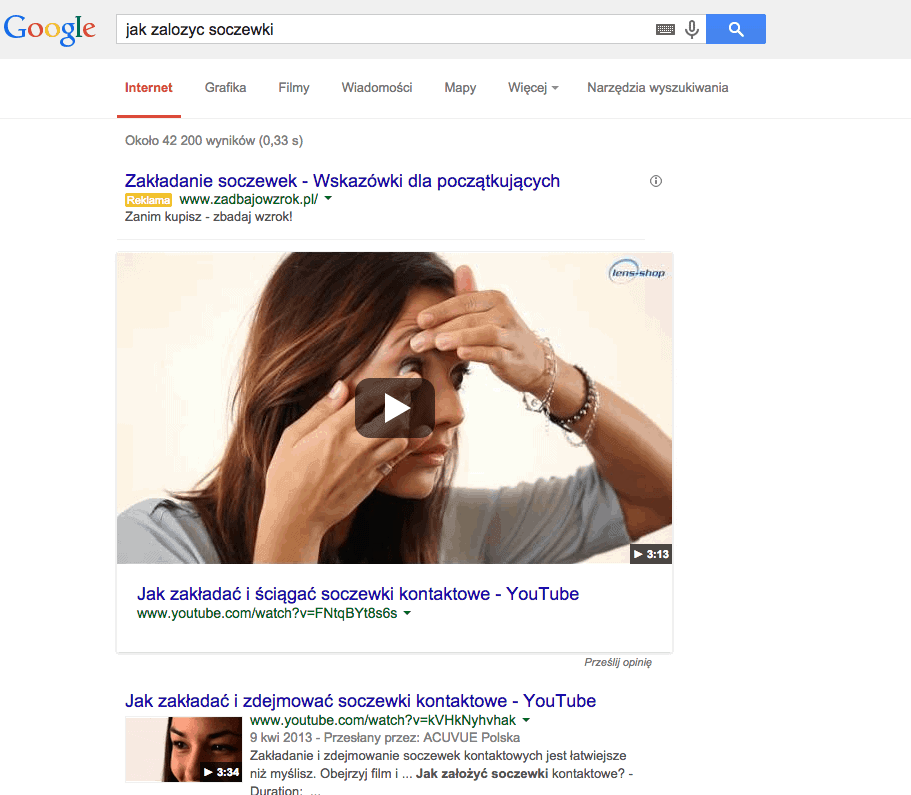
Task: Play the large video with play button
Action: (x=395, y=408)
